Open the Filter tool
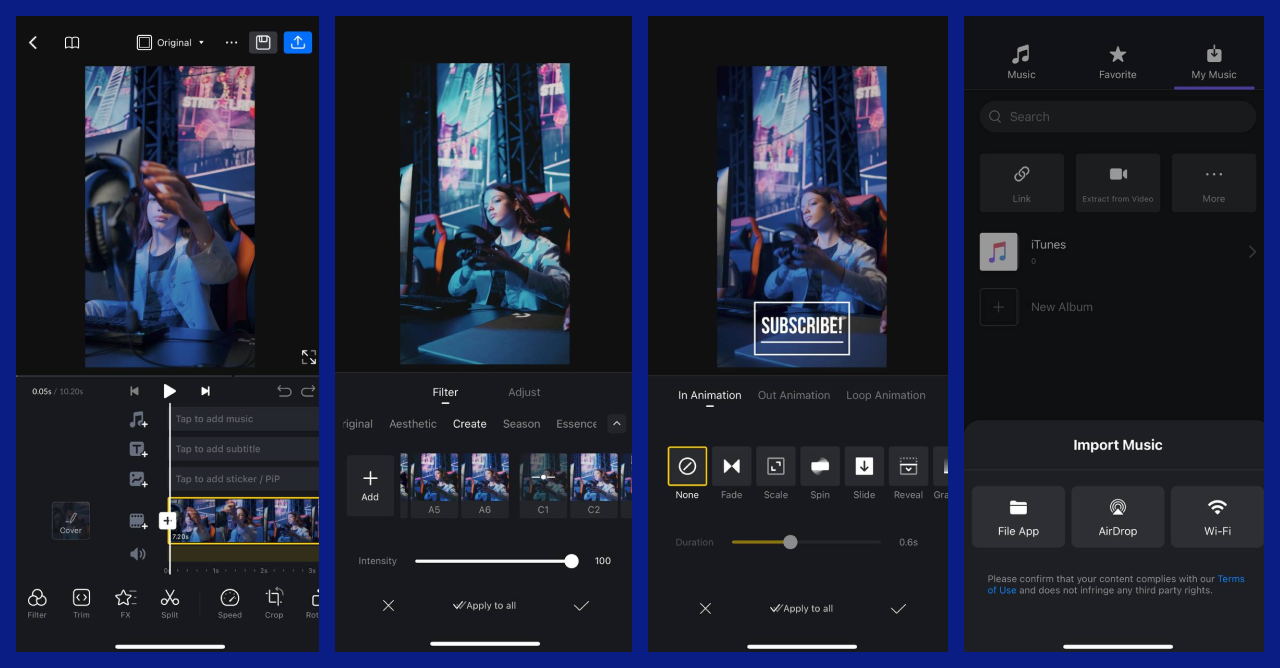This screenshot has width=1280, height=668. point(37,603)
